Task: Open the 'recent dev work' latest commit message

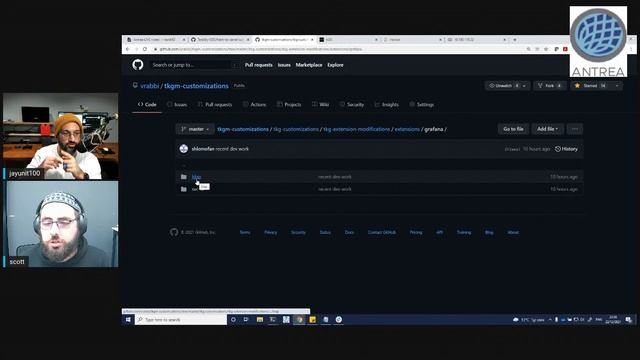Action: pyautogui.click(x=232, y=149)
